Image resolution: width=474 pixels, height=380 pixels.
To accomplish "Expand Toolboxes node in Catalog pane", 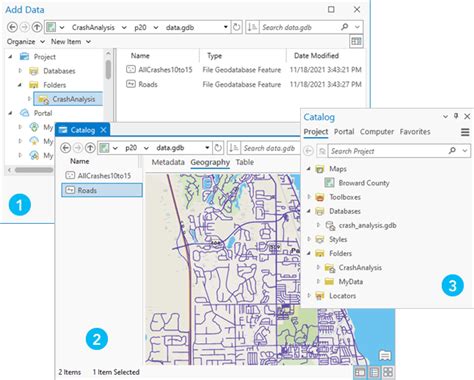I will click(309, 197).
